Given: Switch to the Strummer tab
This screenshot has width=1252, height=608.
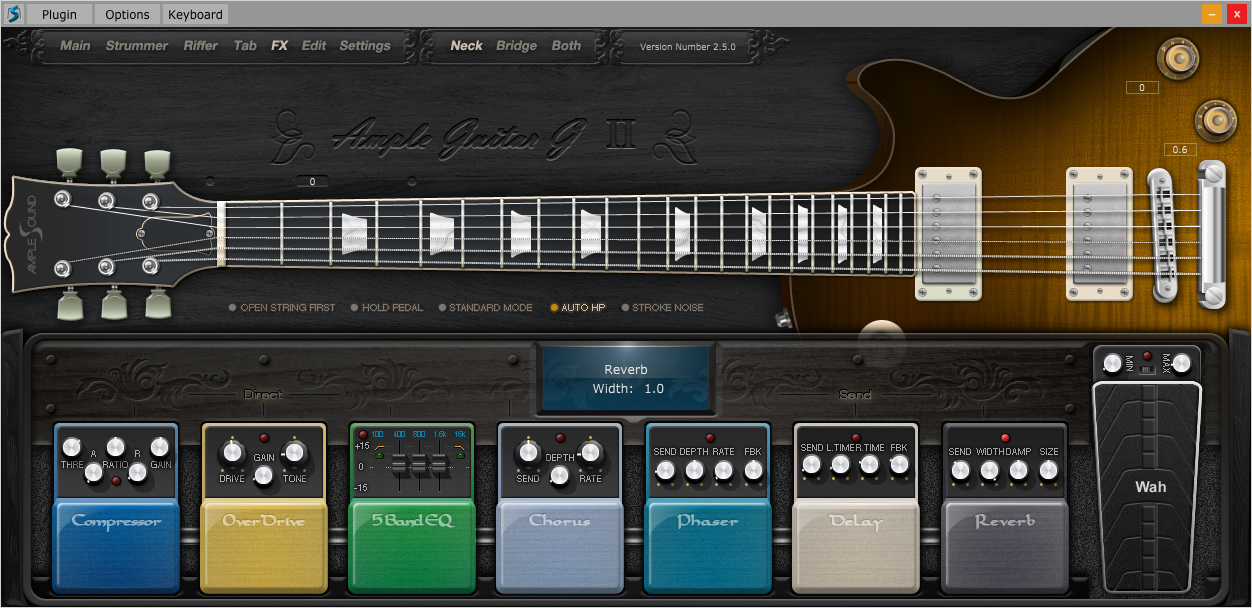Looking at the screenshot, I should click(137, 46).
